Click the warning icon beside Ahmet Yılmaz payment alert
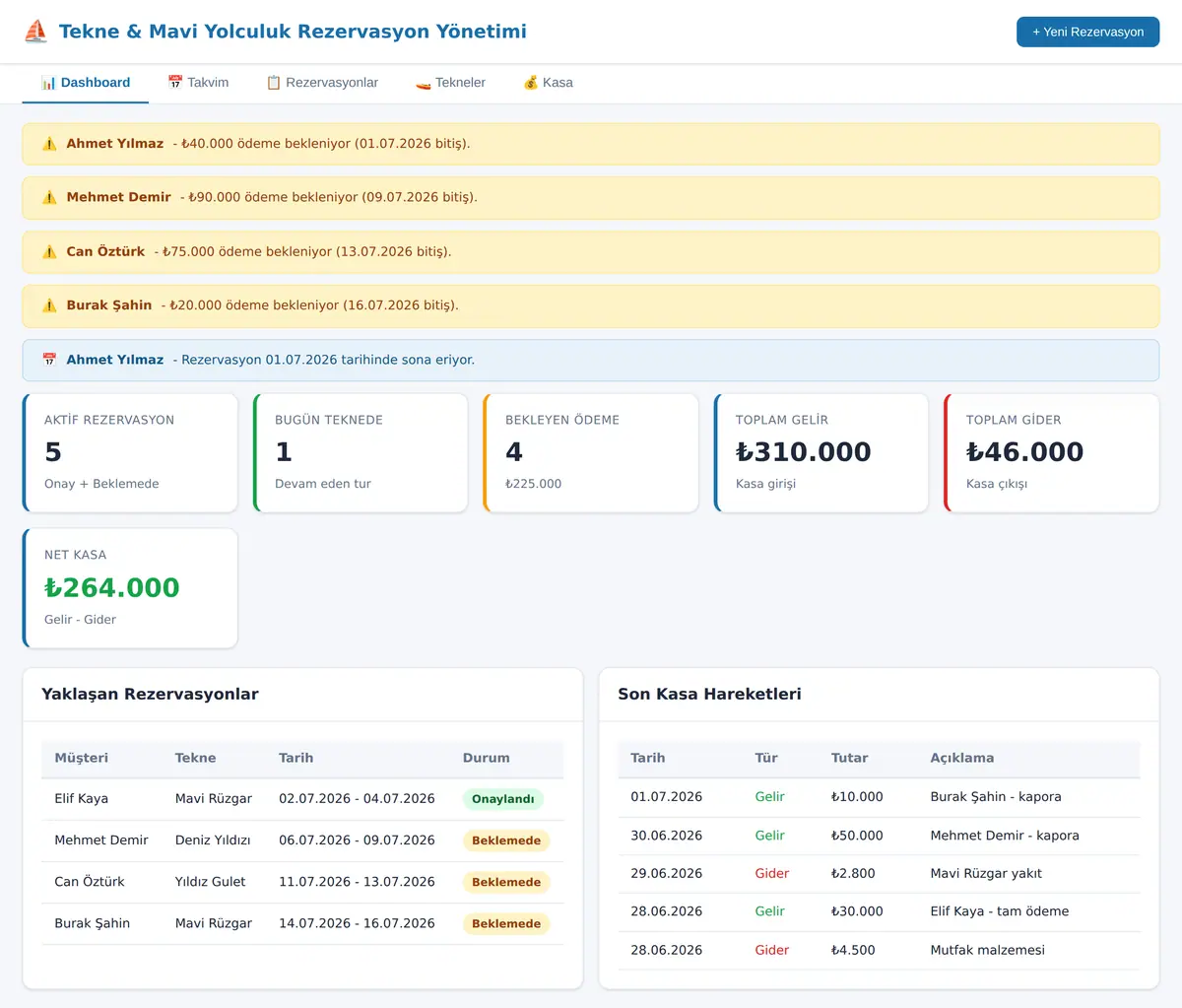Image resolution: width=1182 pixels, height=1008 pixels. 49,144
